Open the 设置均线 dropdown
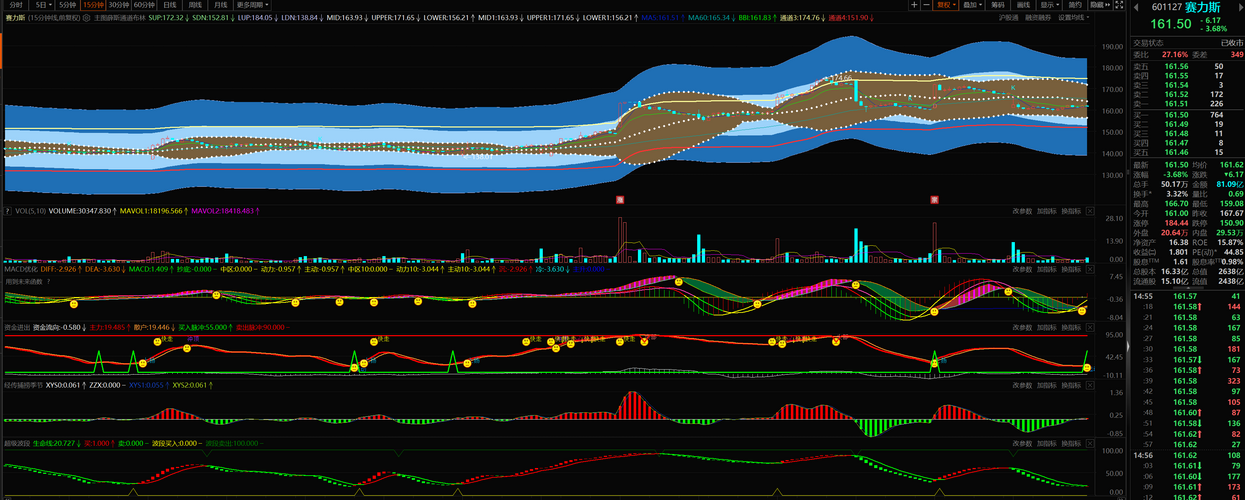Viewport: 1245px width, 500px height. [x=1072, y=18]
